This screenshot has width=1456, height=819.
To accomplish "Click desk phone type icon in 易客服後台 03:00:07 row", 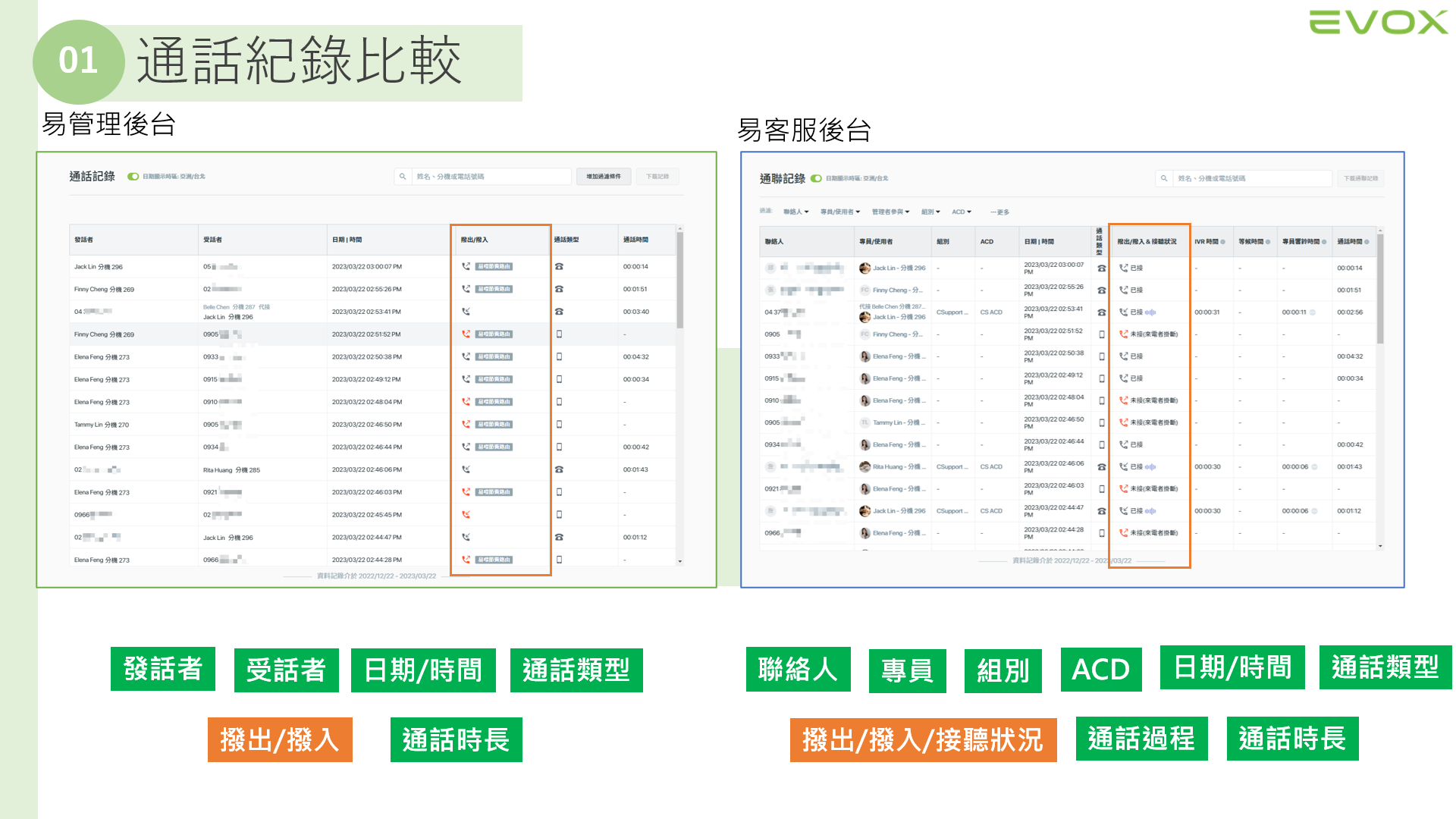I will pos(1102,268).
